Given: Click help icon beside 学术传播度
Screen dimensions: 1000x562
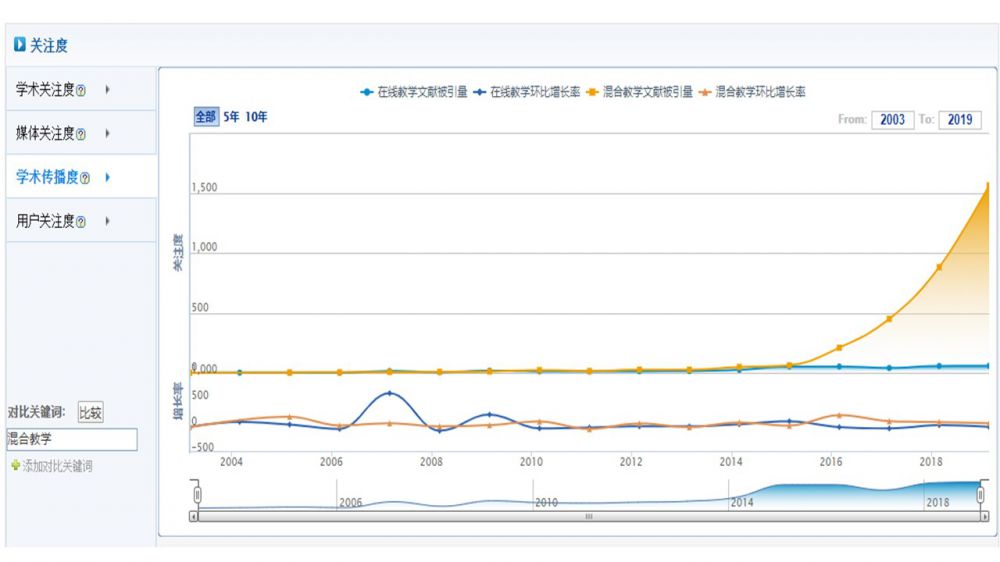Looking at the screenshot, I should point(85,179).
